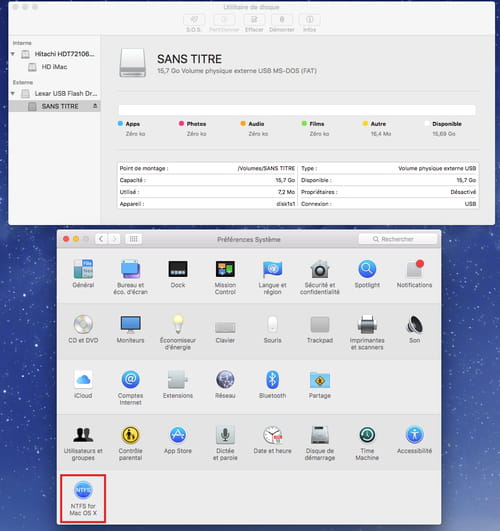The height and width of the screenshot is (531, 500).
Task: Open Imprimantes et scanners pane
Action: pos(367,333)
